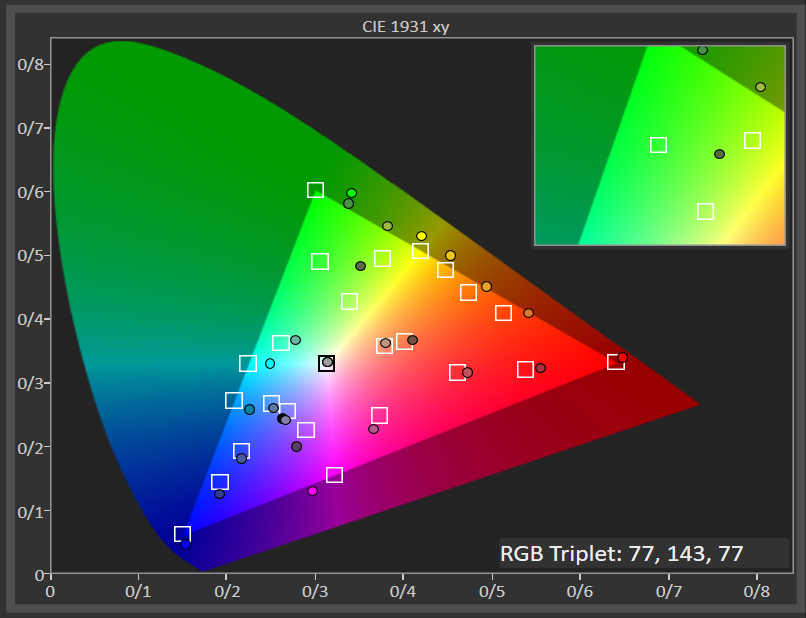Select the bright green measured dot

coord(352,193)
